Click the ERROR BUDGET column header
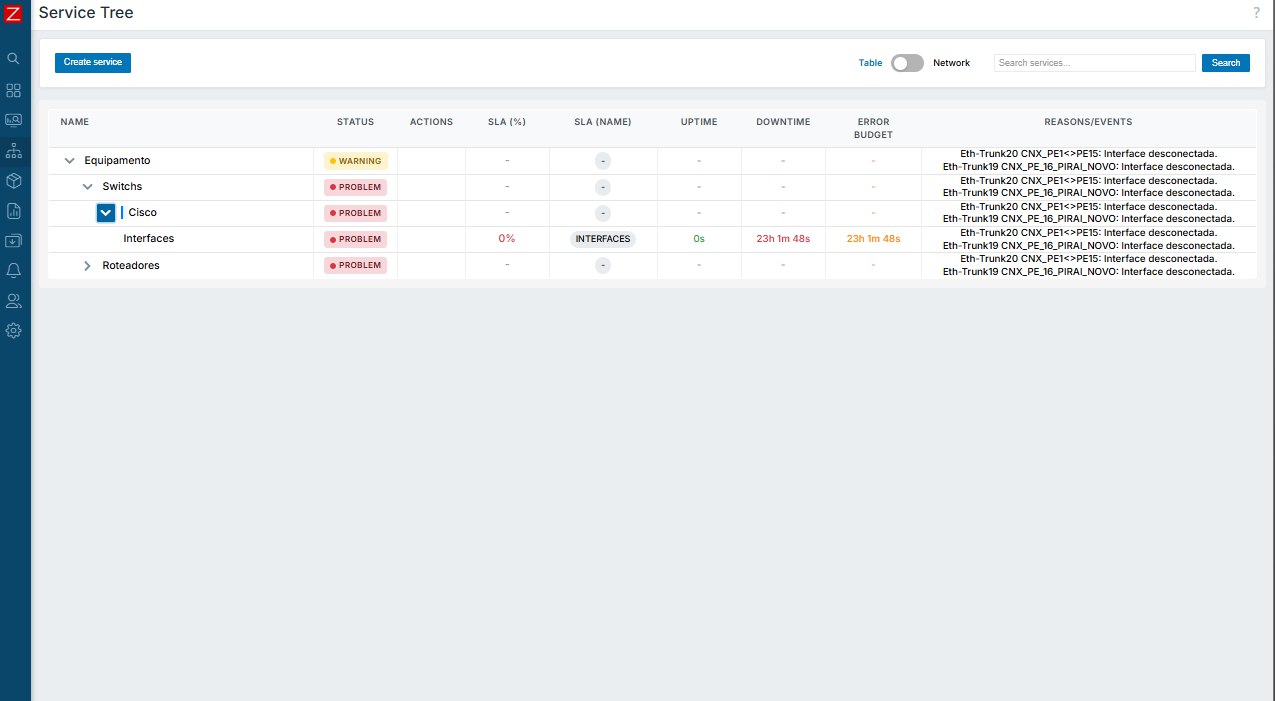 click(873, 128)
